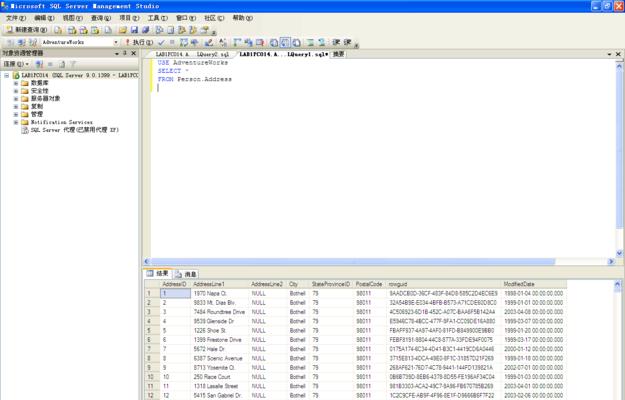This screenshot has width=625, height=400.
Task: Click the Open File folder icon
Action: point(122,30)
